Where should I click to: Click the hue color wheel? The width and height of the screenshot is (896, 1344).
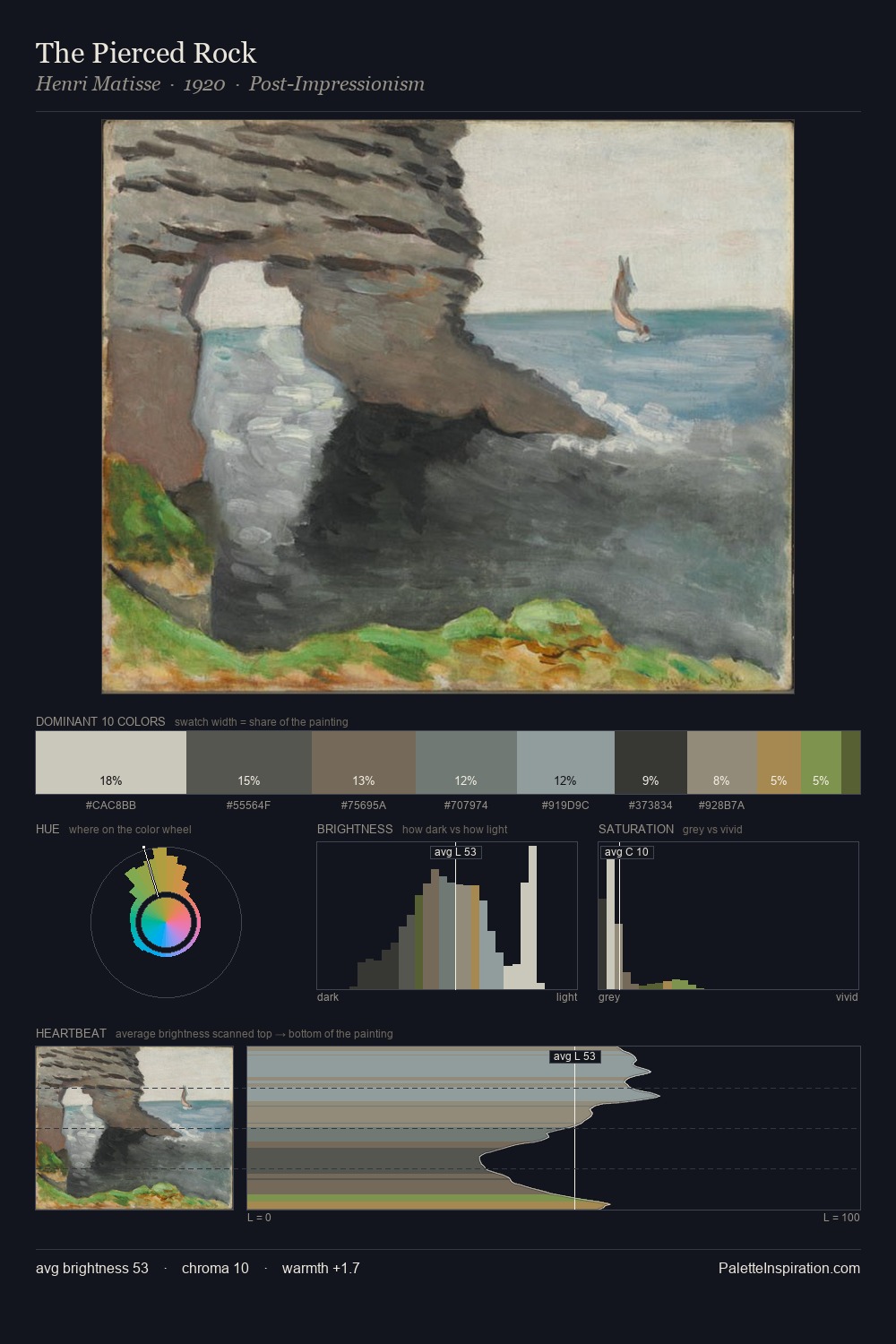click(166, 922)
